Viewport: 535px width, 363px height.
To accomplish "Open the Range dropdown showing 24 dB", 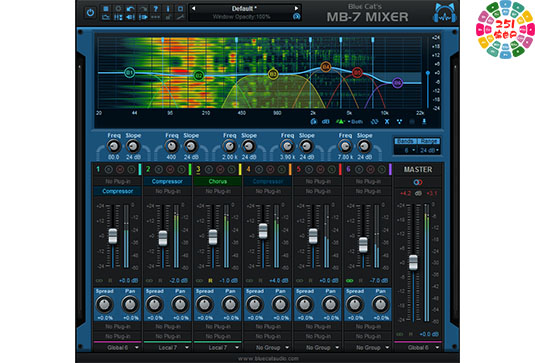I will click(x=429, y=150).
